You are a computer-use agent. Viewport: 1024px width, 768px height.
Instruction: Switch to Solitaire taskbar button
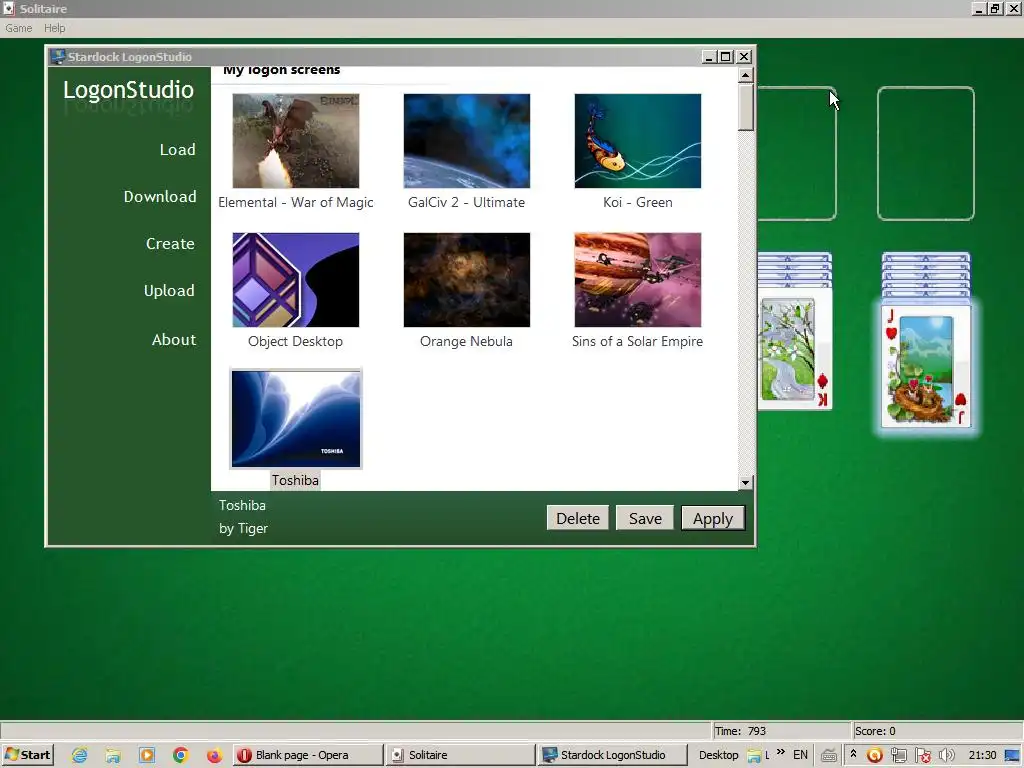point(460,755)
